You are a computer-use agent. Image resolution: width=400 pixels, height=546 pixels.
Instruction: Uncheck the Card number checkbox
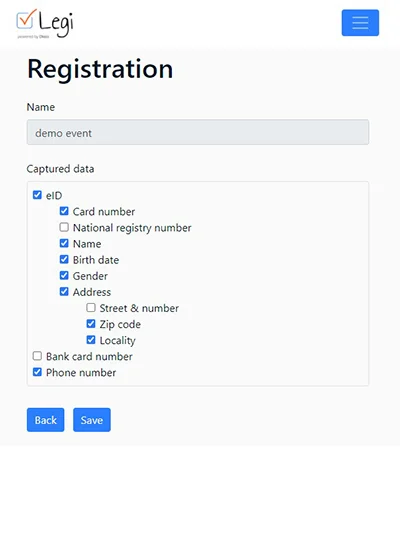(x=64, y=211)
